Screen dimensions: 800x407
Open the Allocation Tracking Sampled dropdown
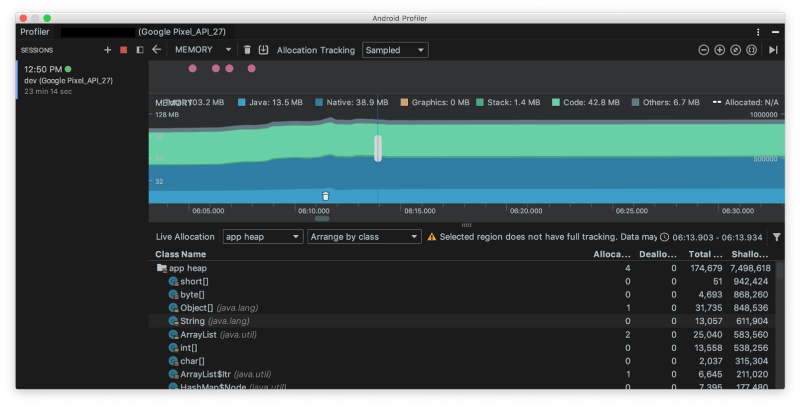pos(395,50)
